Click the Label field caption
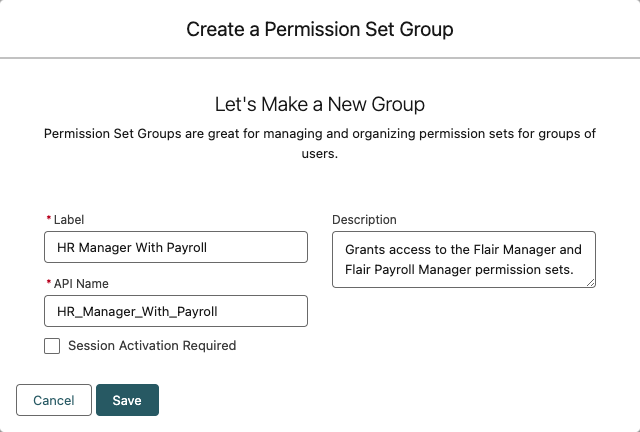The image size is (640, 432). 69,220
